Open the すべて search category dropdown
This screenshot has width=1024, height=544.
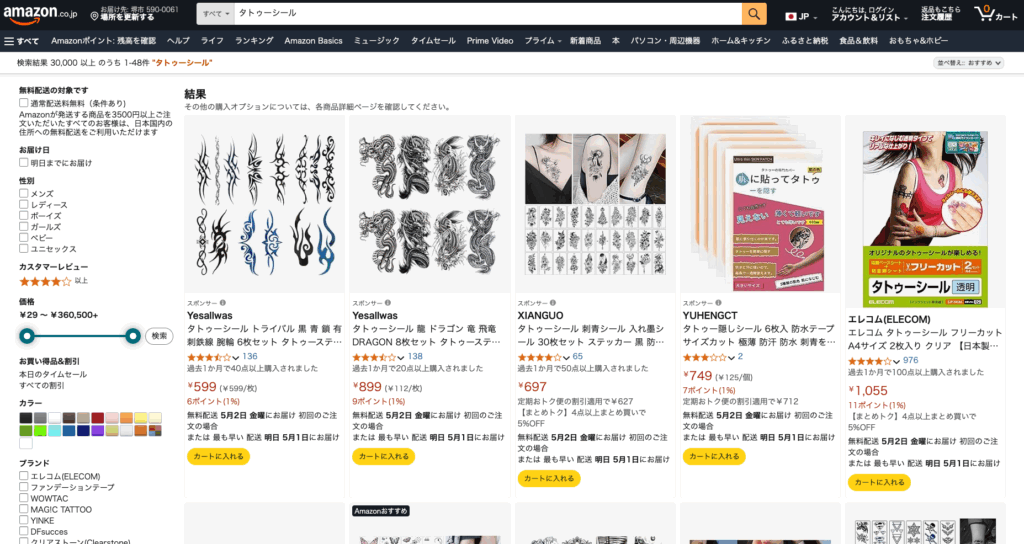(x=216, y=14)
